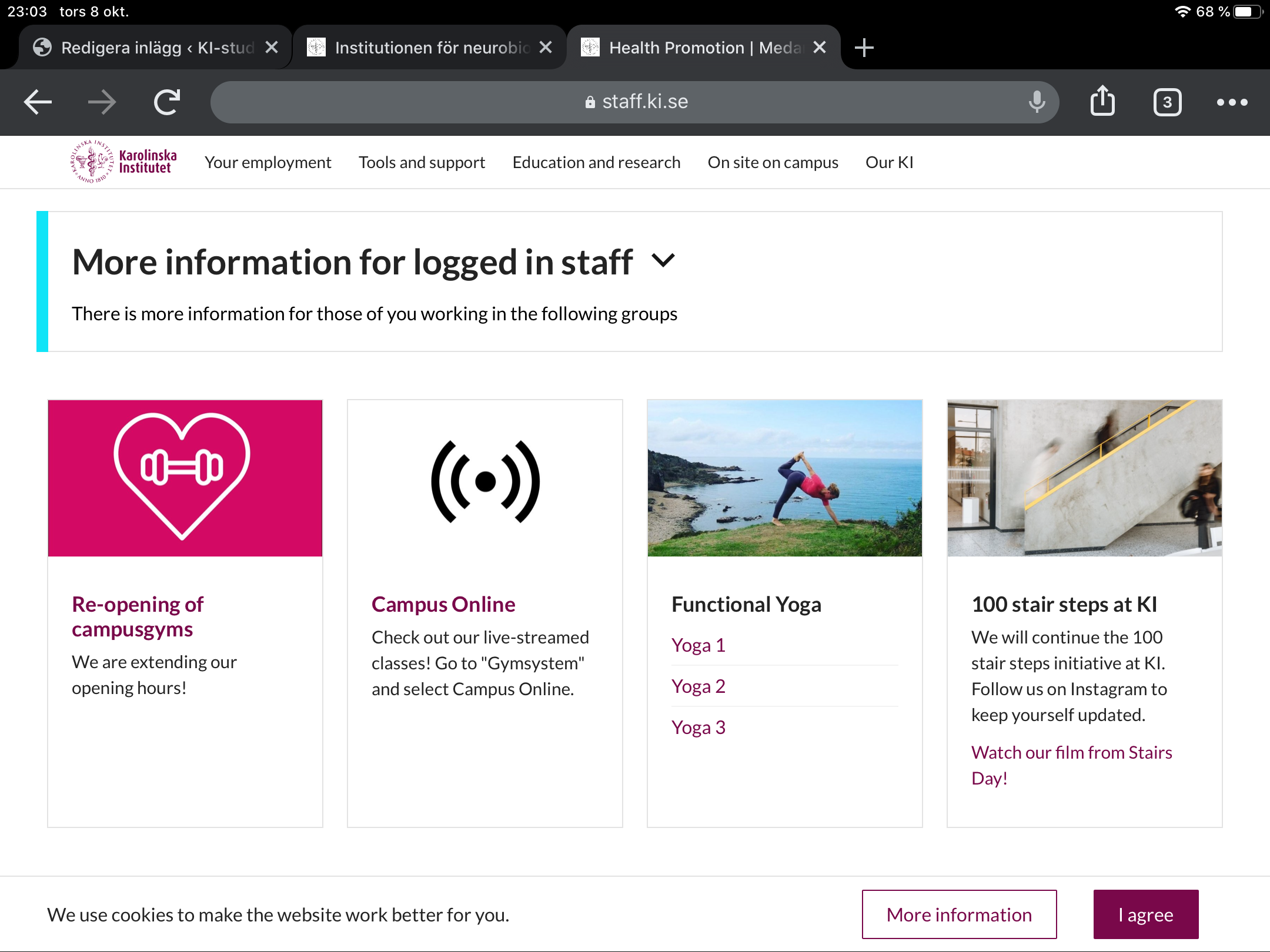Click the I agree cookie button

(1146, 914)
